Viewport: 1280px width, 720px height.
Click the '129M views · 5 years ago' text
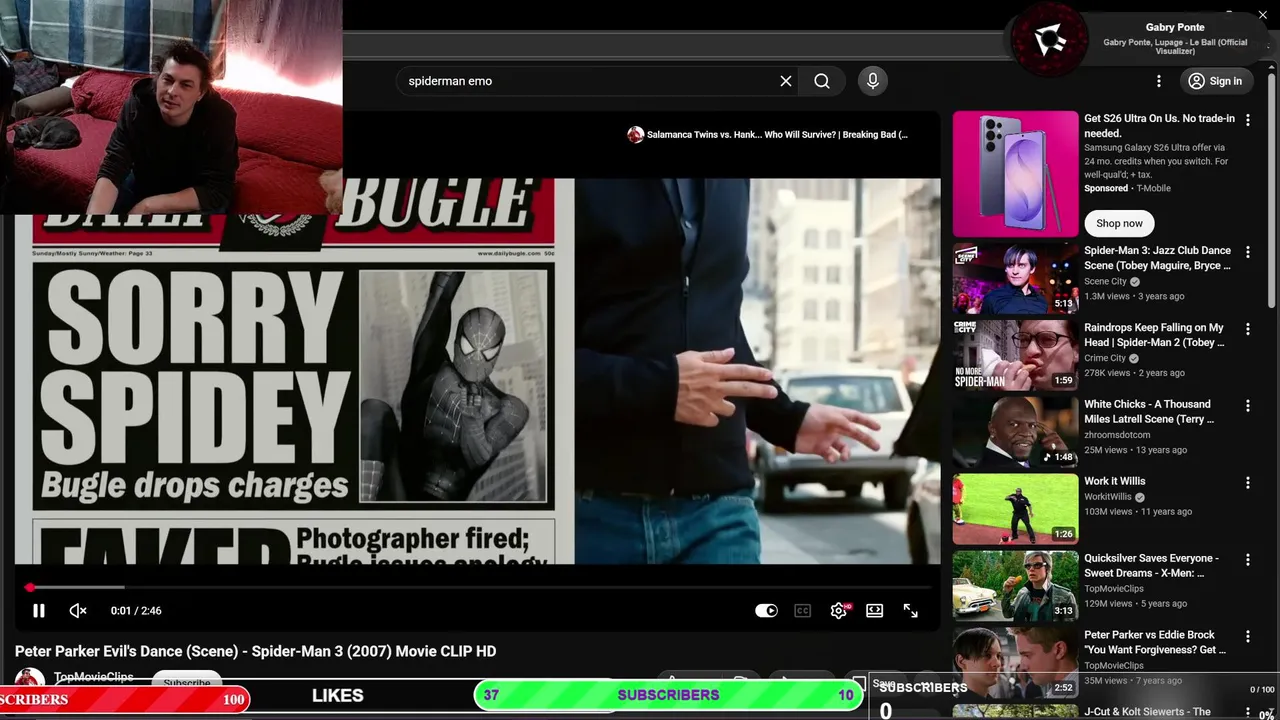[x=1135, y=604]
